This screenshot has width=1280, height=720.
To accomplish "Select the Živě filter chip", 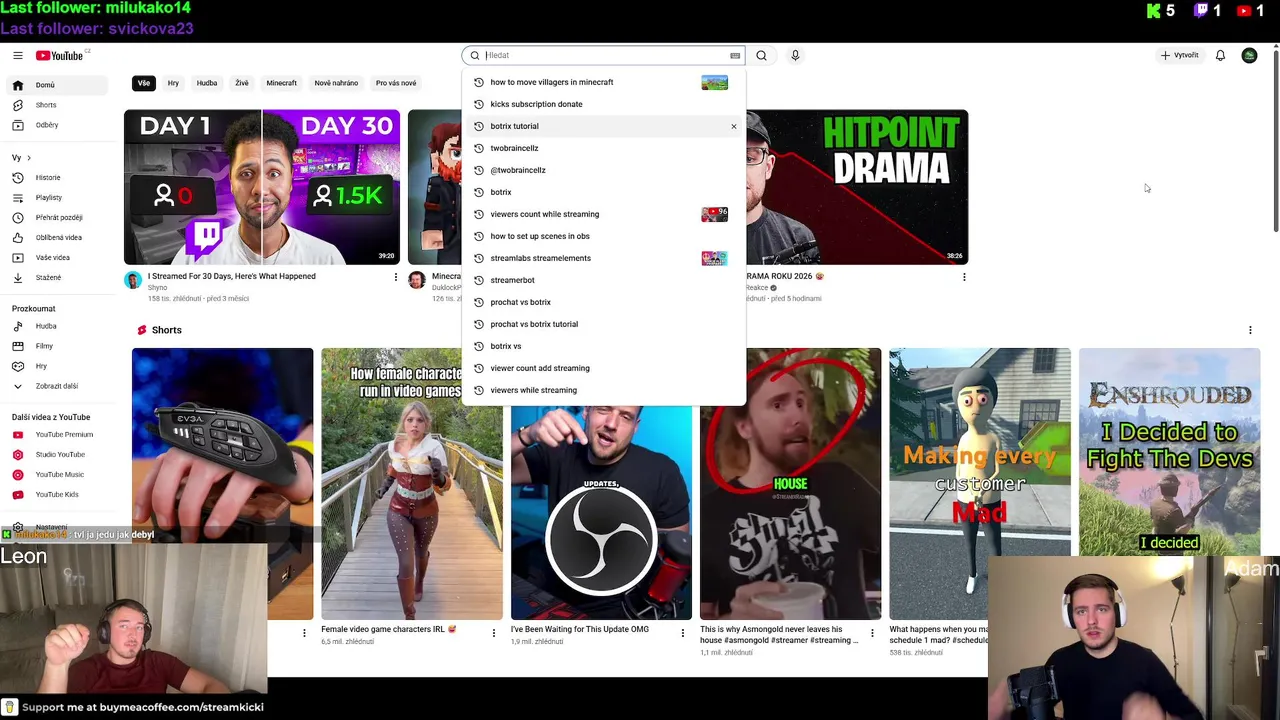I will pos(242,83).
